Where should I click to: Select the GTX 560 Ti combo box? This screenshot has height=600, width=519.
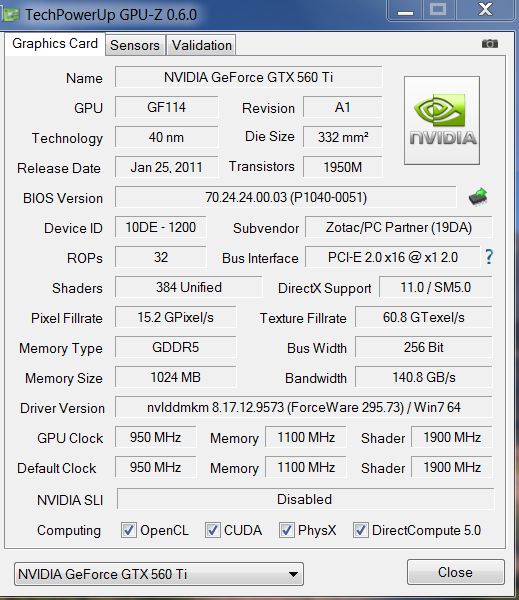coord(159,574)
